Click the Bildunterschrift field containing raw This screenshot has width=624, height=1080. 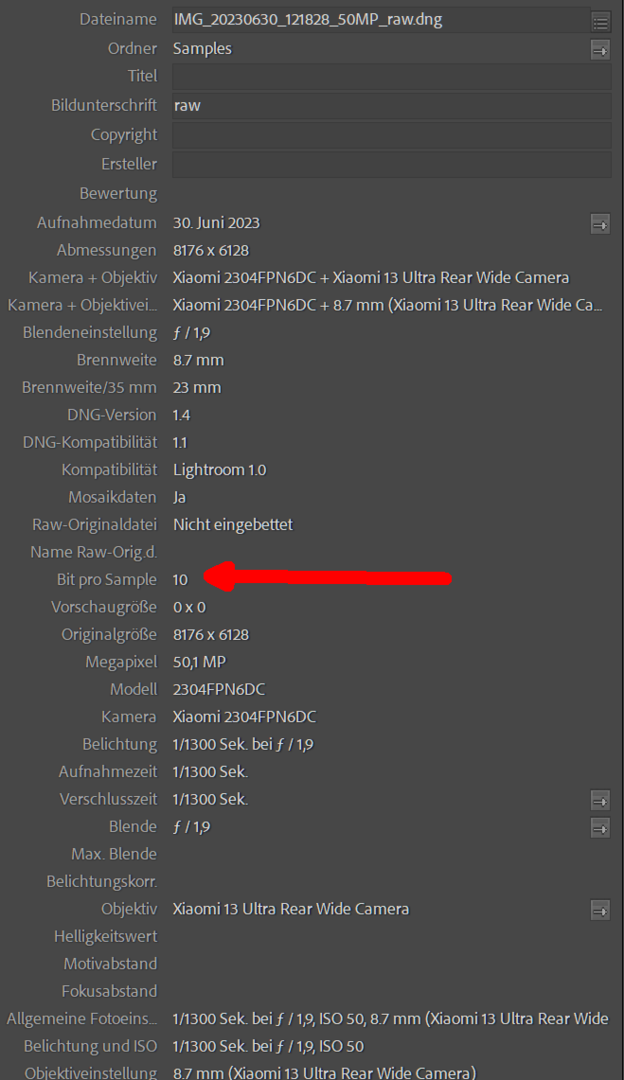(x=390, y=105)
